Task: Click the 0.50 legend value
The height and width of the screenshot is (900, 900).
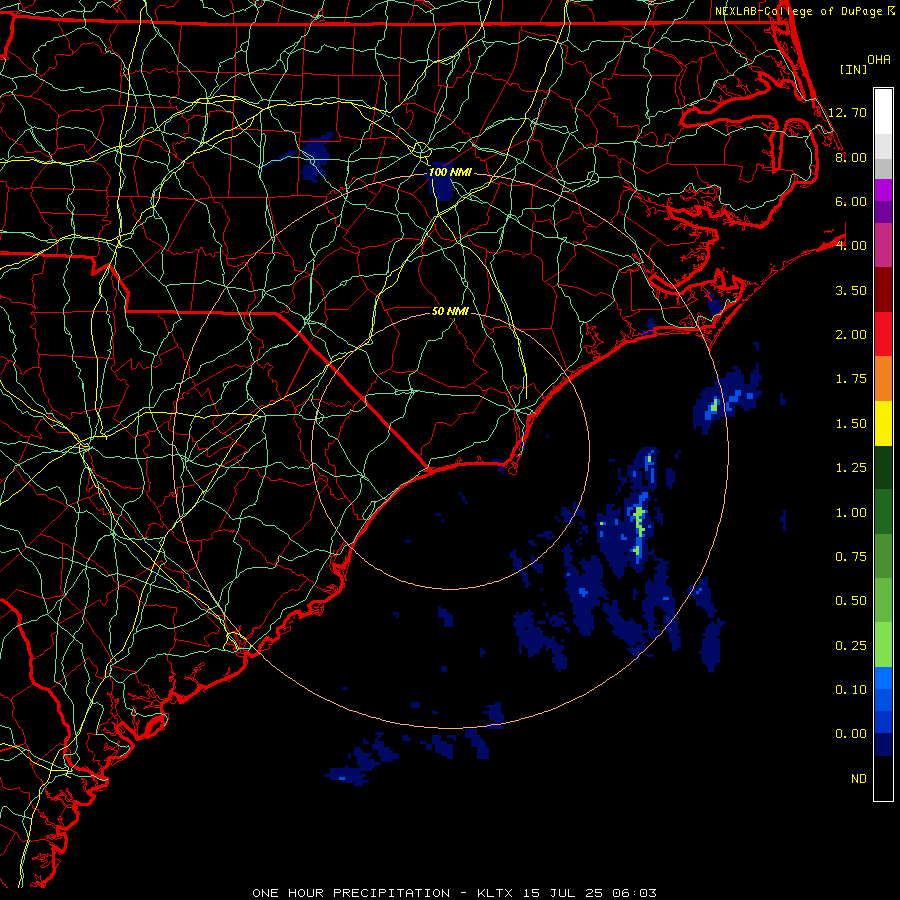Action: [x=851, y=601]
